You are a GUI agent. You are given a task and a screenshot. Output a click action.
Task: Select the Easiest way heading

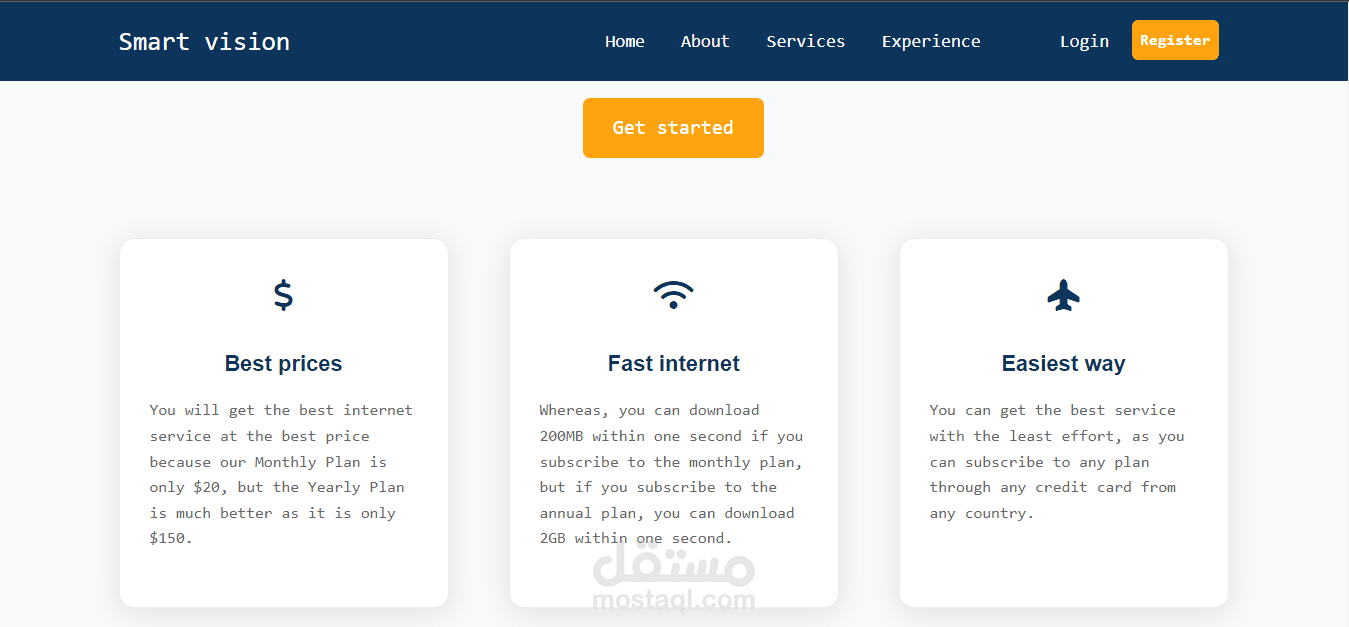click(1063, 364)
